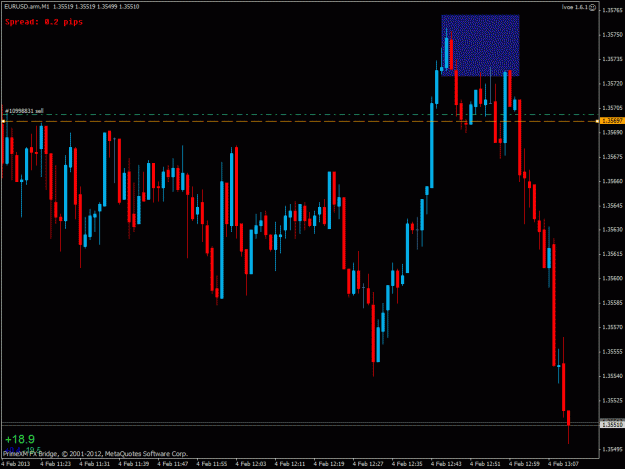The width and height of the screenshot is (625, 469).
Task: Click the 1.35690 price scale label
Action: 613,132
